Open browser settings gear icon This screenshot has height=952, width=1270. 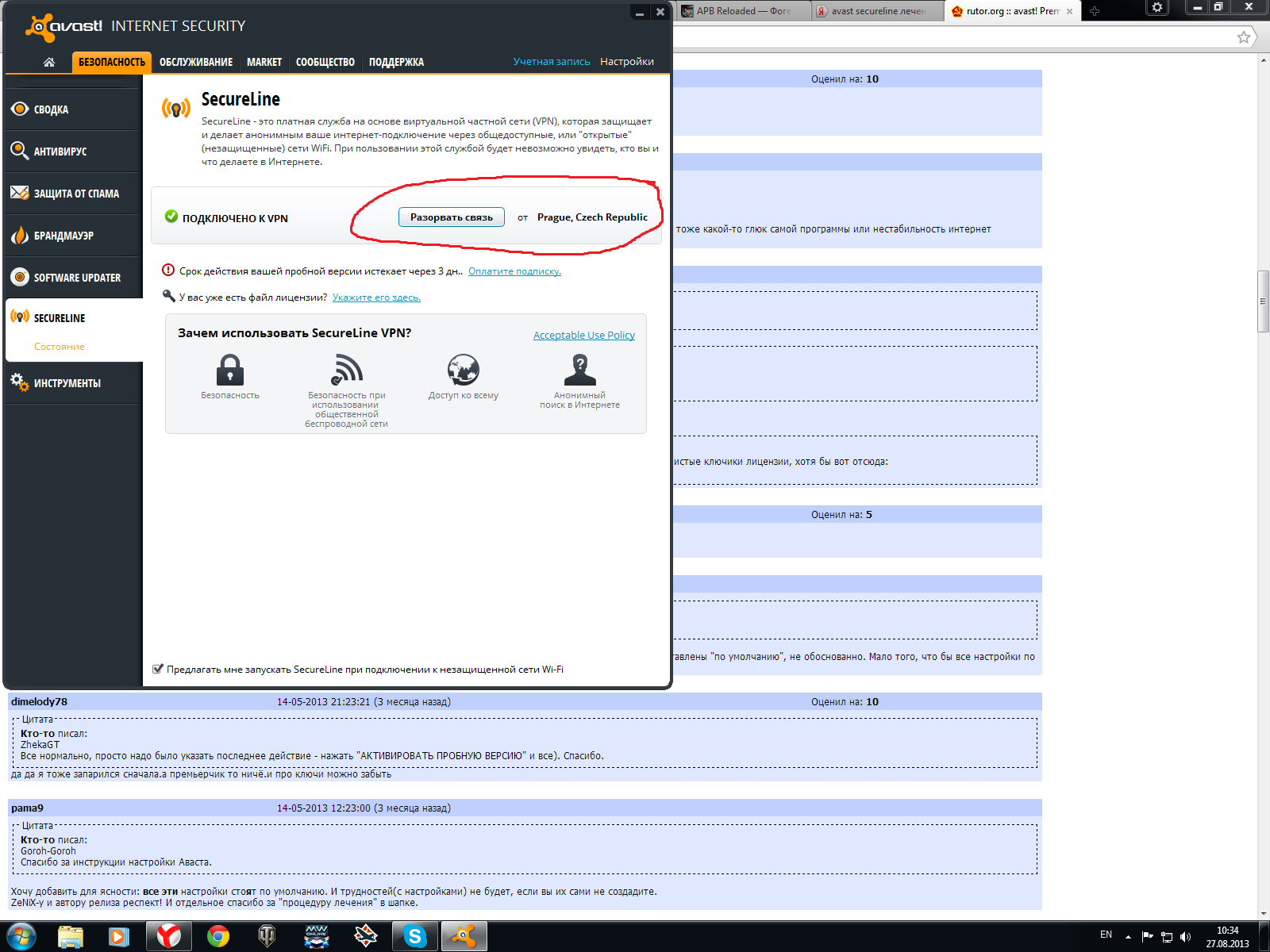(1157, 7)
